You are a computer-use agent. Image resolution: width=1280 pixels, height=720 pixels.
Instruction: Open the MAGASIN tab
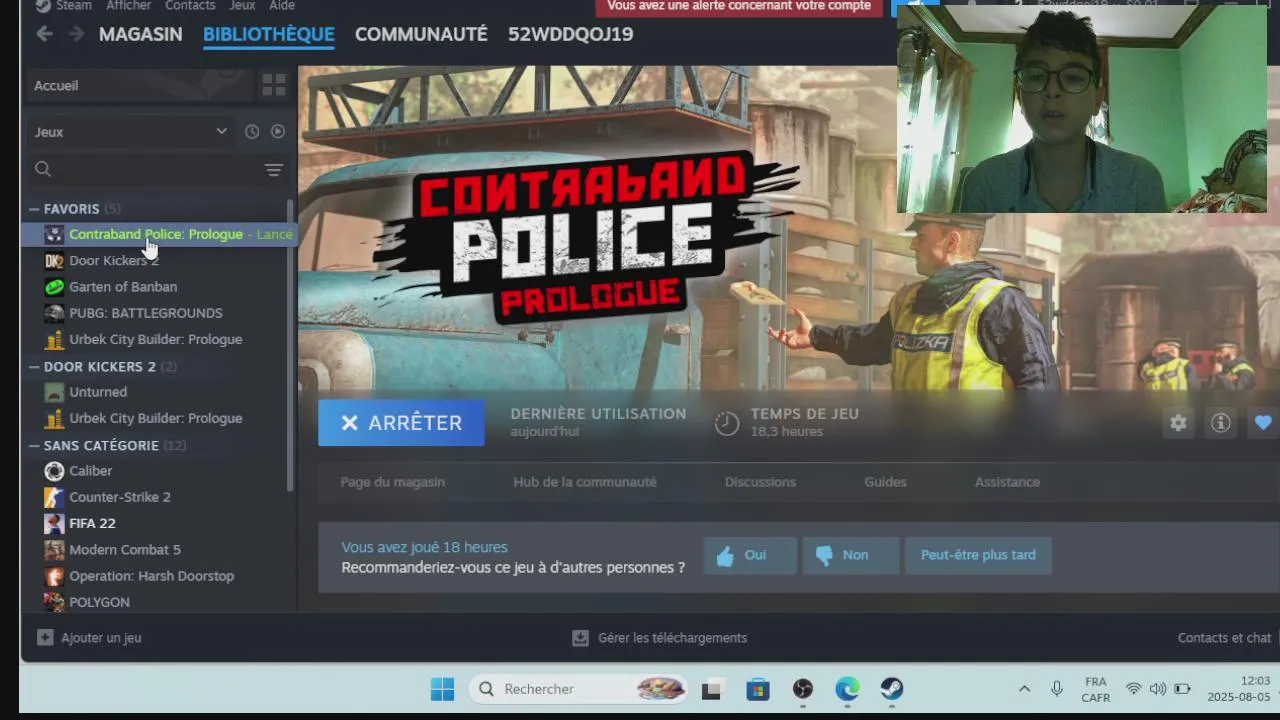141,34
